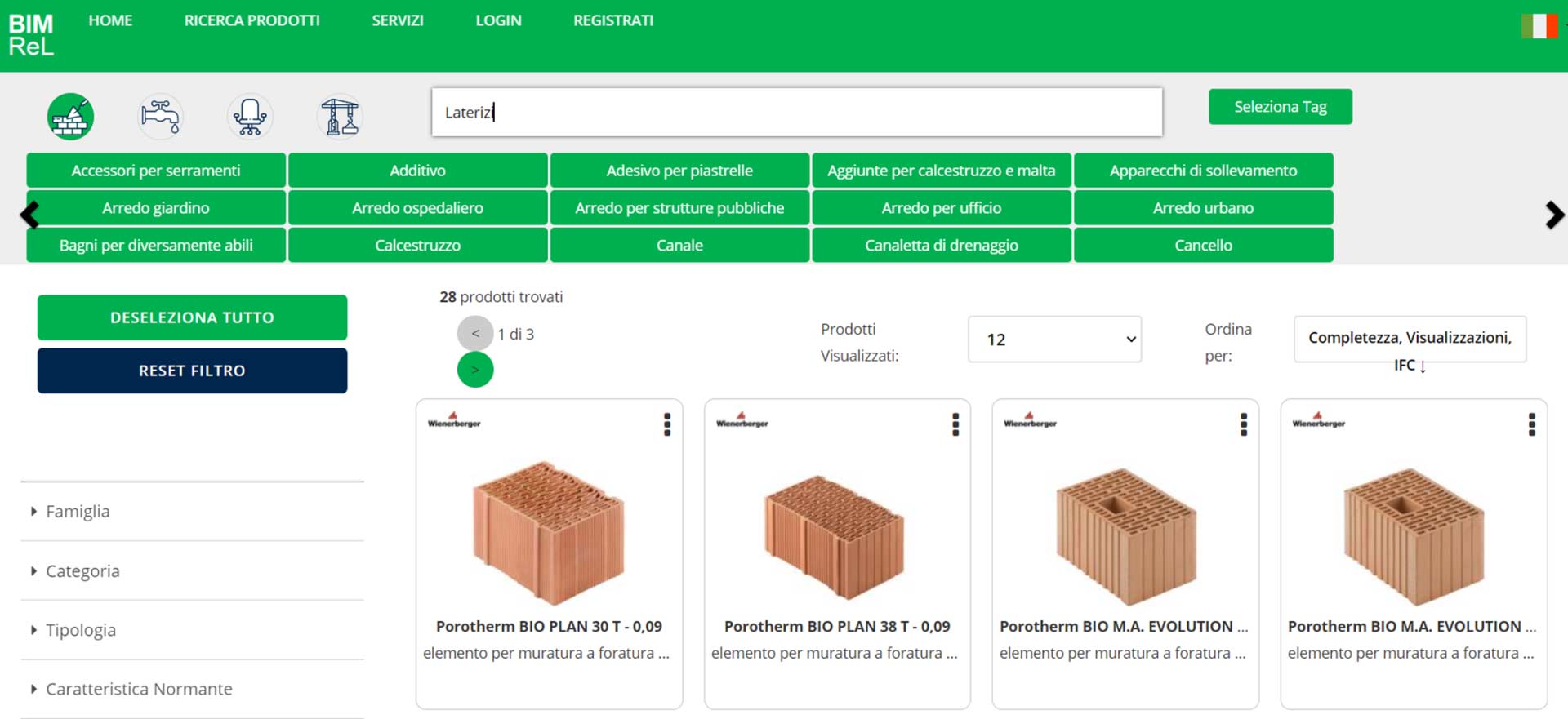Click the Porotherm BIO PLAN 30 T - 0,09 title
The image size is (1568, 719).
click(549, 627)
